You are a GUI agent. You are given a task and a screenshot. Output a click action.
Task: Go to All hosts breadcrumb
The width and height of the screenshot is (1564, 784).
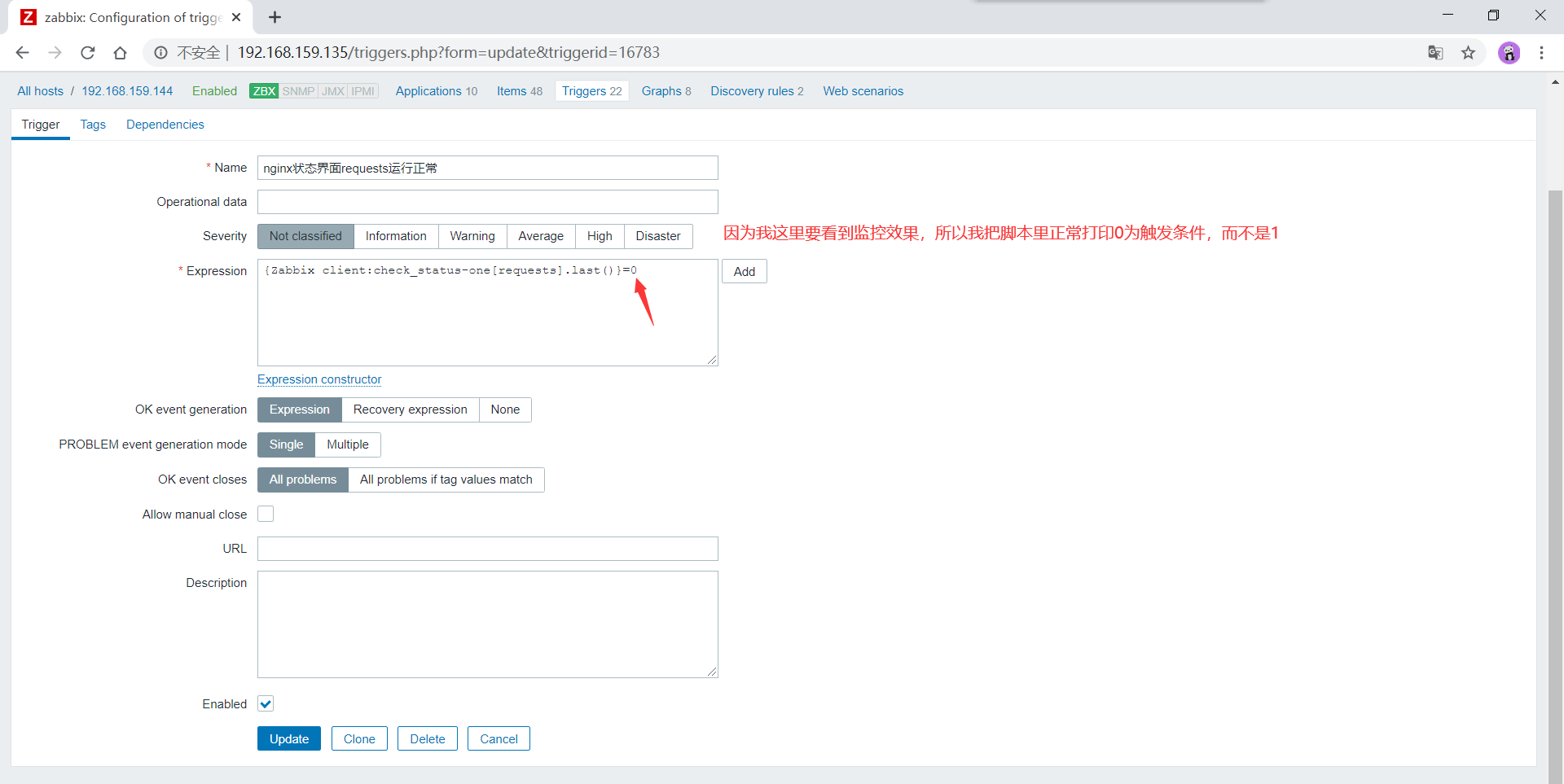click(40, 91)
